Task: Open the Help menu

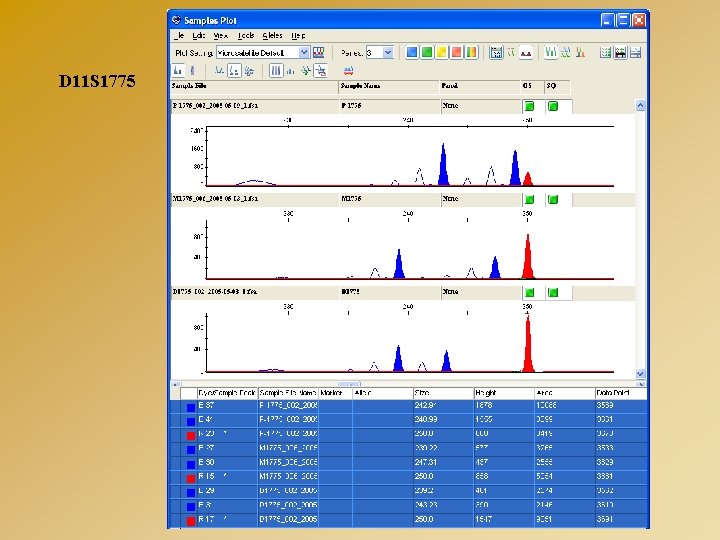Action: pos(298,35)
